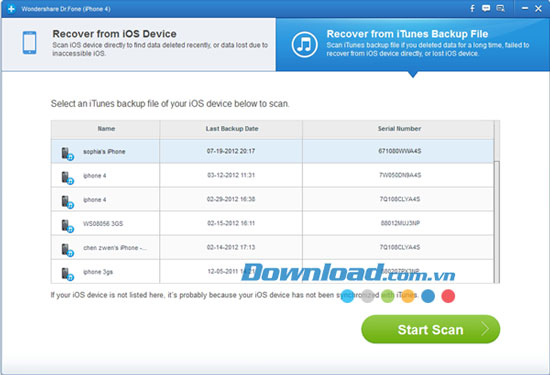The width and height of the screenshot is (550, 375).
Task: Click the menu window icon beside the speech bubble
Action: pos(500,8)
